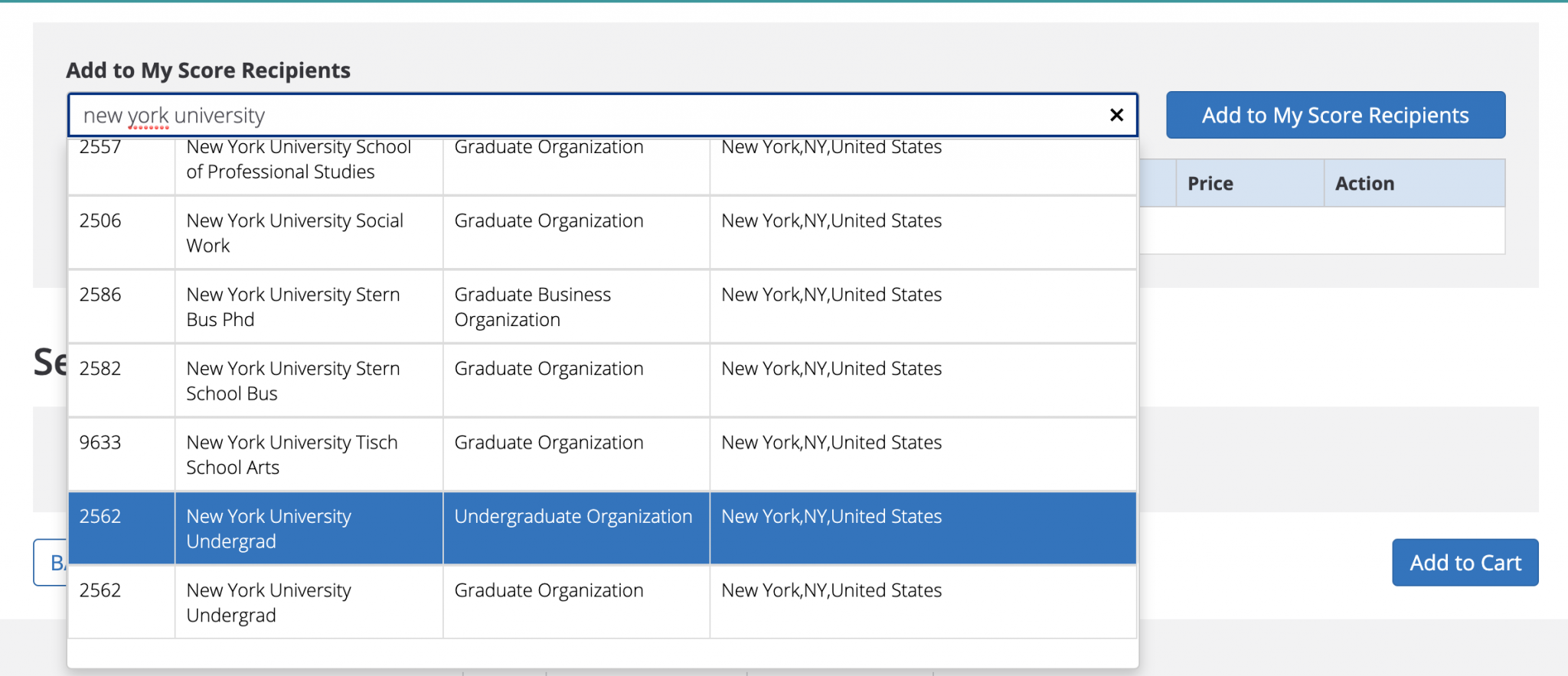Click code 2582 in results list

(100, 369)
